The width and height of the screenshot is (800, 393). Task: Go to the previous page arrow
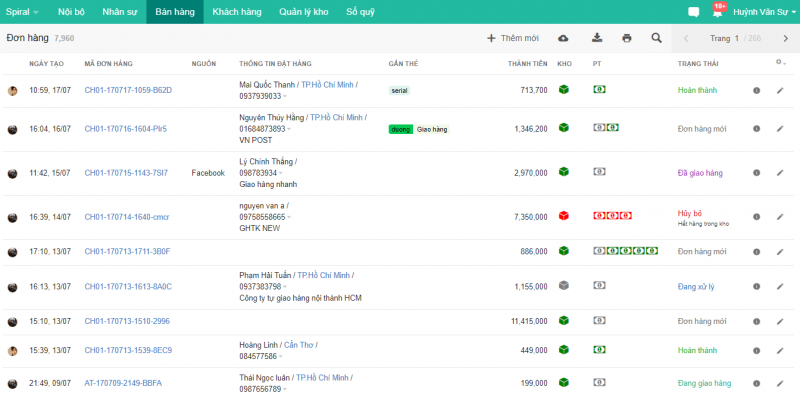686,38
